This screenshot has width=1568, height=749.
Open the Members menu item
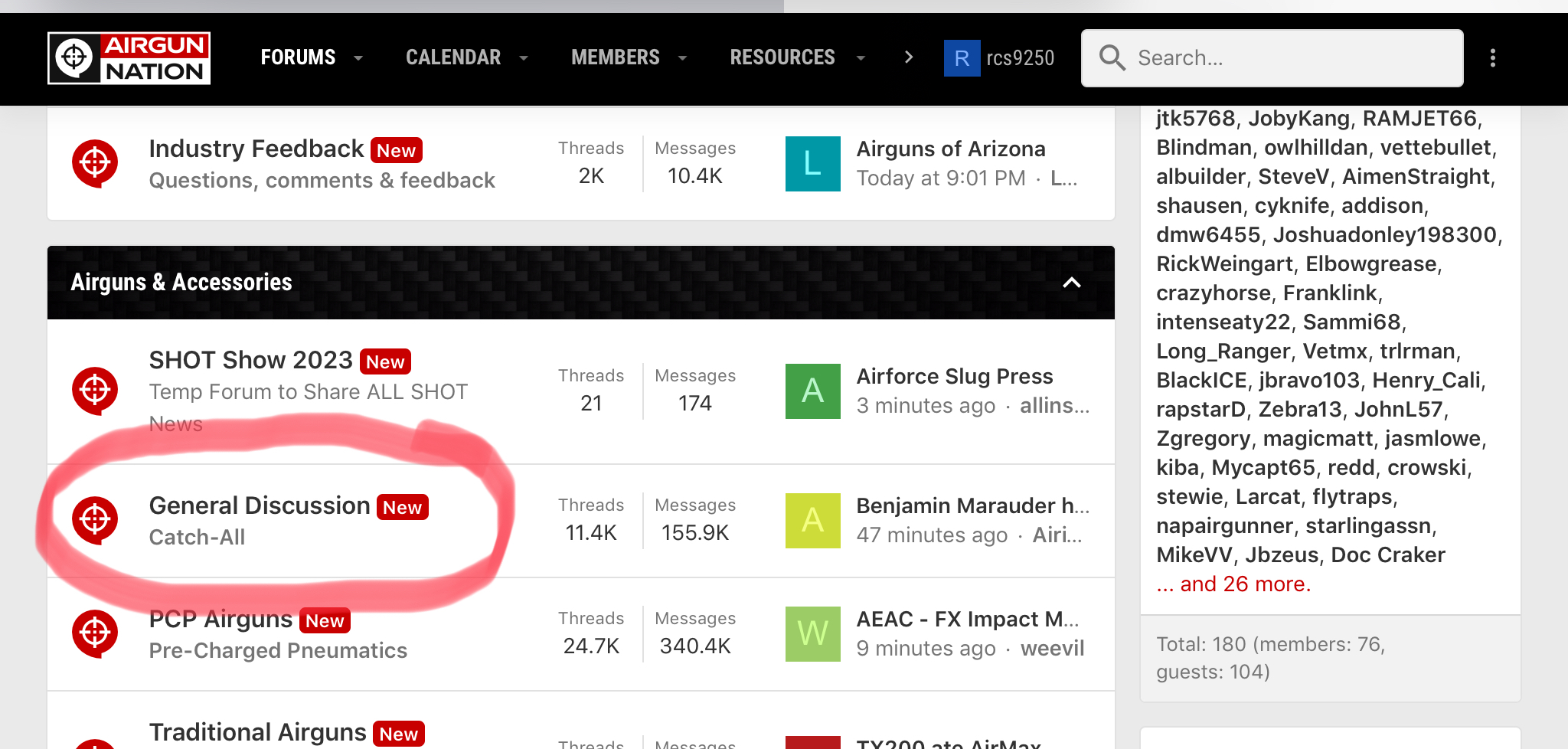[x=615, y=57]
